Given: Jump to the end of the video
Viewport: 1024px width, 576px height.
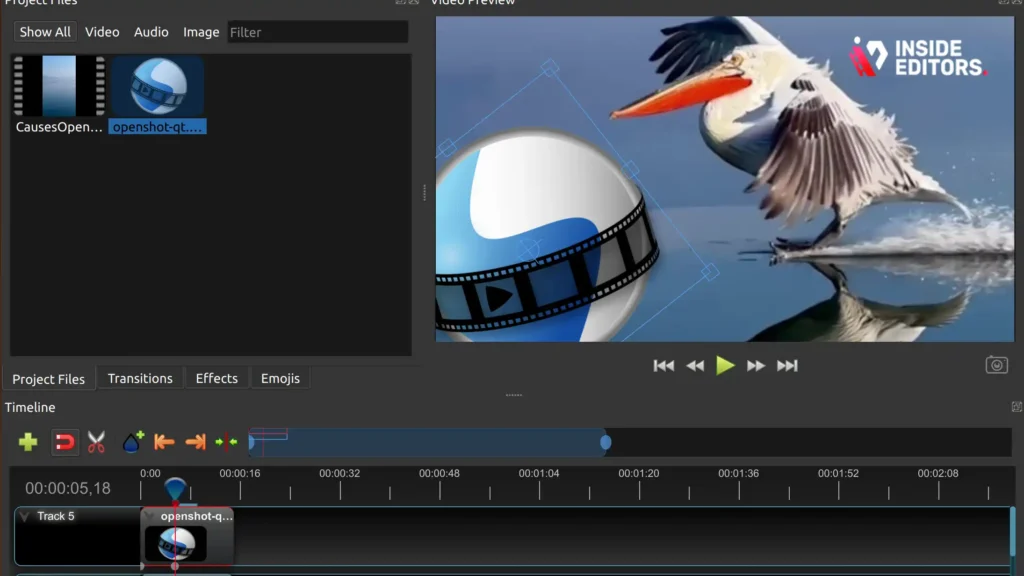Looking at the screenshot, I should point(787,366).
